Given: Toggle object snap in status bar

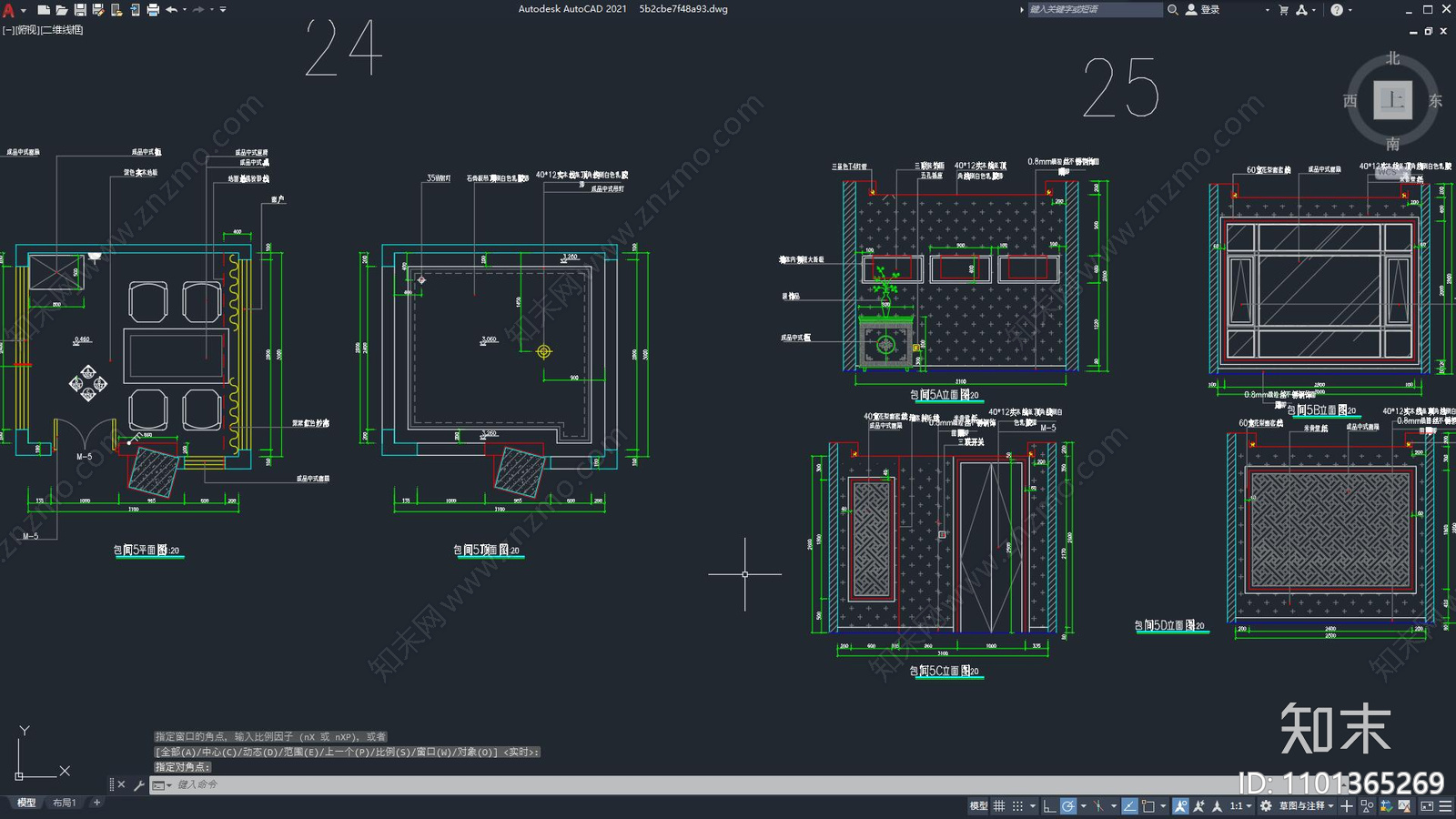Looking at the screenshot, I should coord(1148,806).
